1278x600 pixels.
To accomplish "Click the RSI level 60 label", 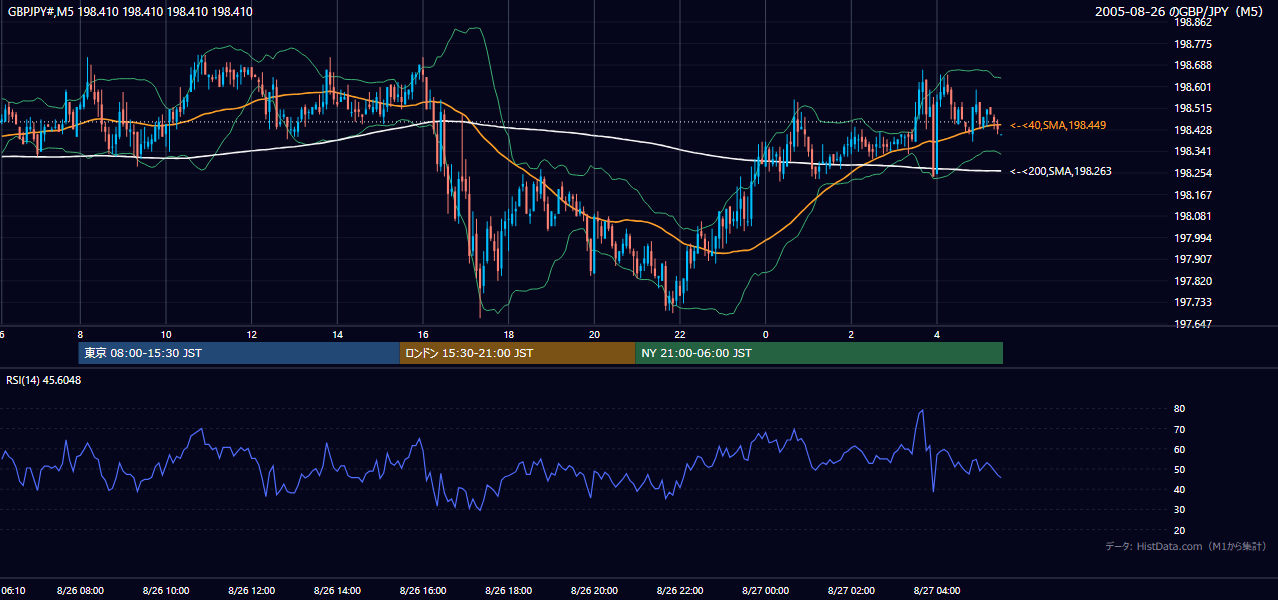I will [1180, 449].
